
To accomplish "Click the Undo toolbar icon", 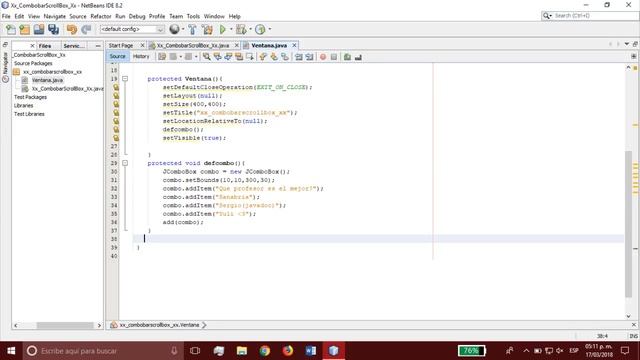I will pyautogui.click(x=72, y=29).
